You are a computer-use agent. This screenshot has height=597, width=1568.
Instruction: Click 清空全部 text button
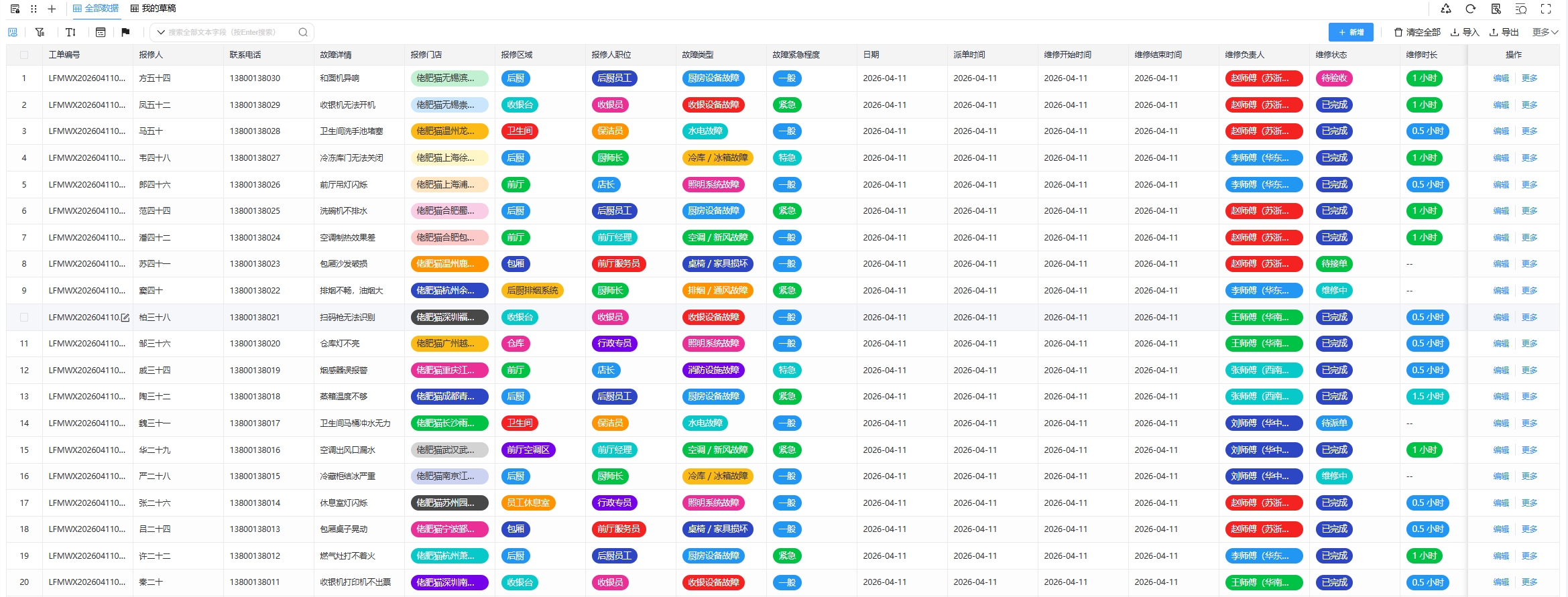tap(1423, 32)
